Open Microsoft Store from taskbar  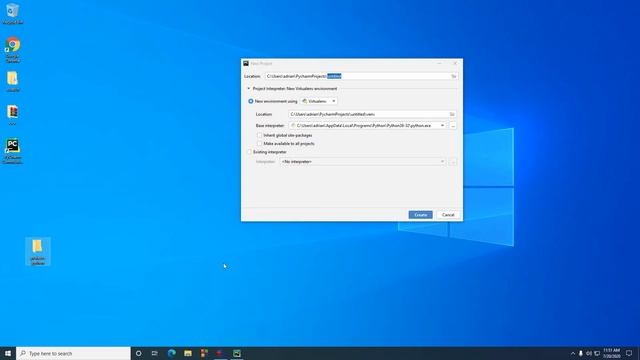204,353
